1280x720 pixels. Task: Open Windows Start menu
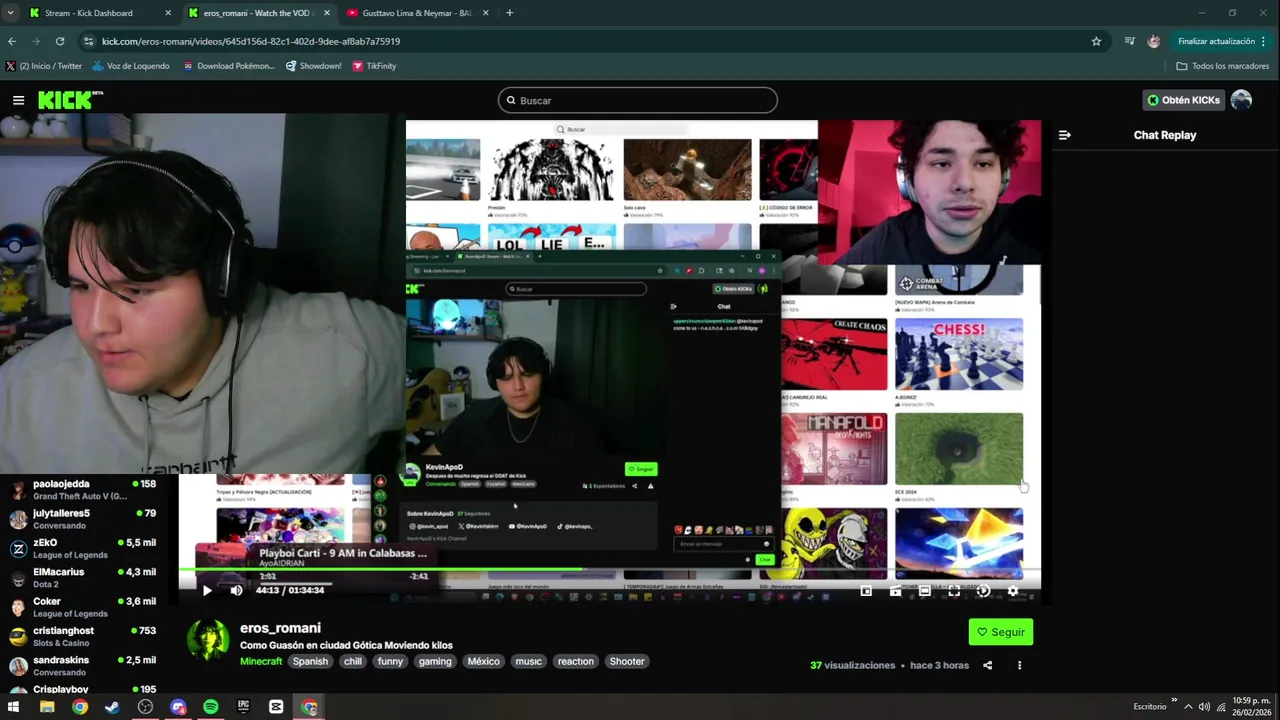click(14, 707)
